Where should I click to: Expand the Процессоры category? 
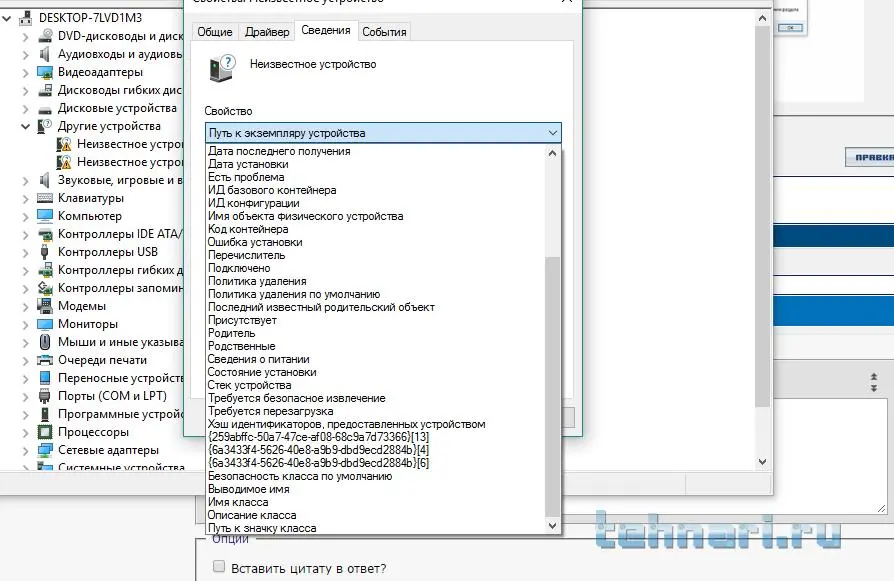click(x=25, y=432)
